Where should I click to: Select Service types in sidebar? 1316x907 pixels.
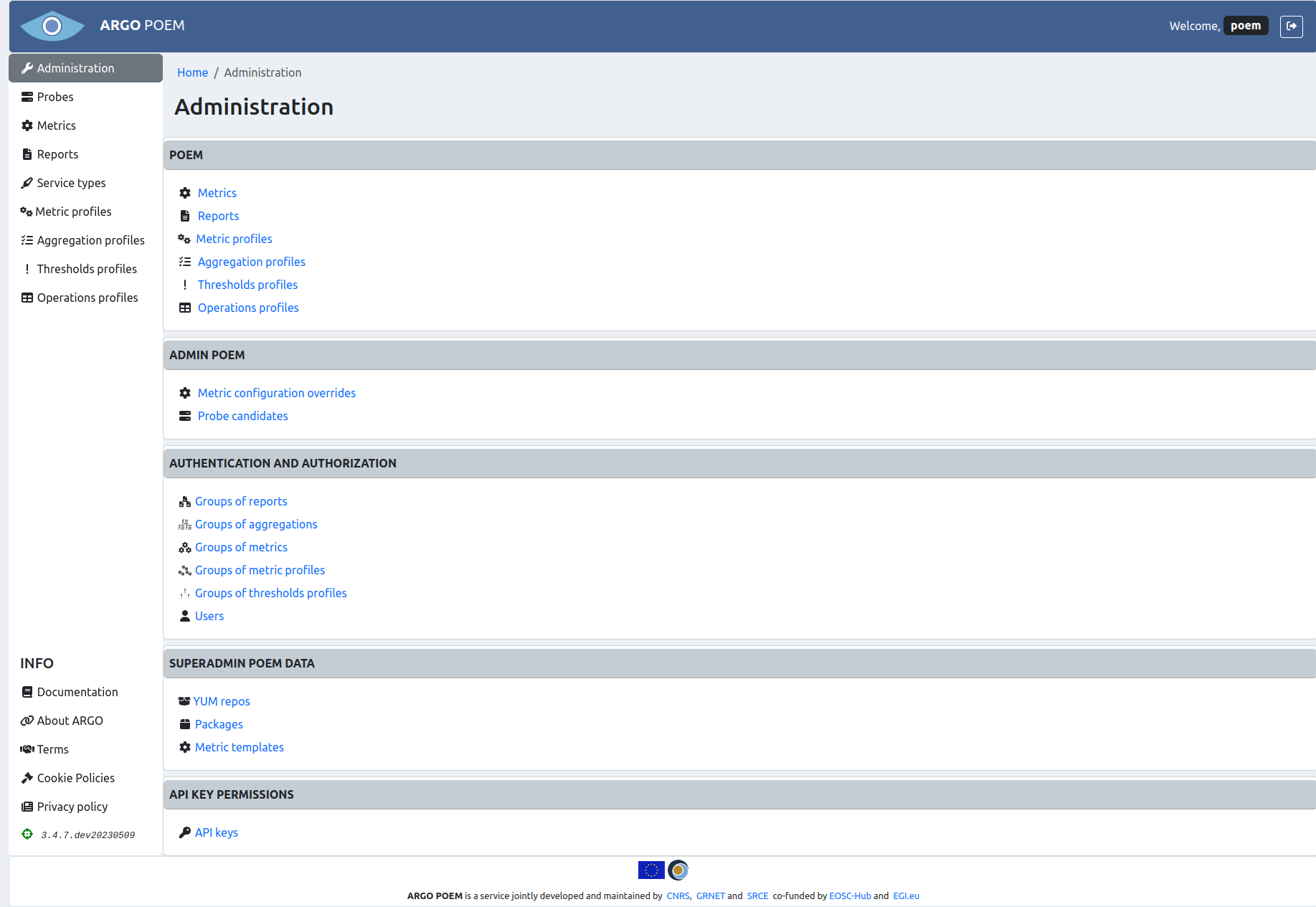click(x=71, y=183)
